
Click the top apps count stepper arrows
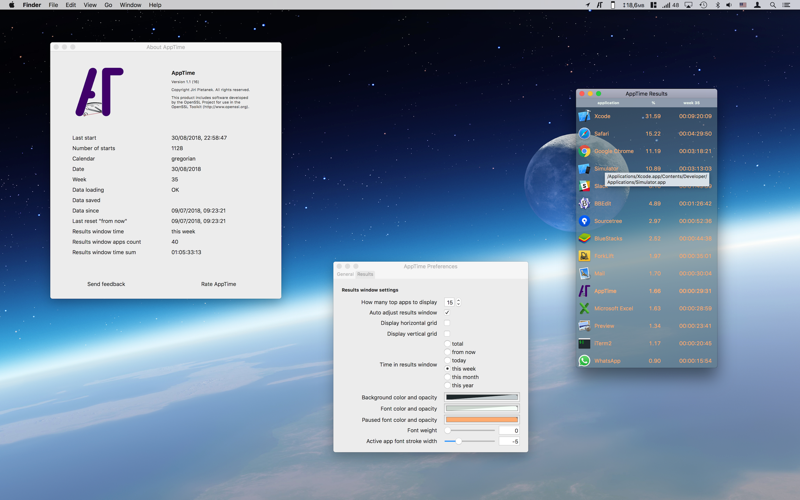[458, 302]
